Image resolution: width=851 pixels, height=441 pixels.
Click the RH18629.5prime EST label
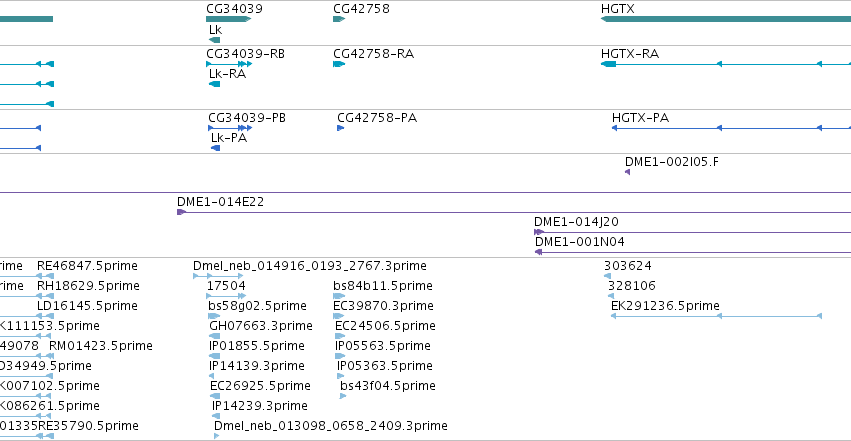[88, 286]
